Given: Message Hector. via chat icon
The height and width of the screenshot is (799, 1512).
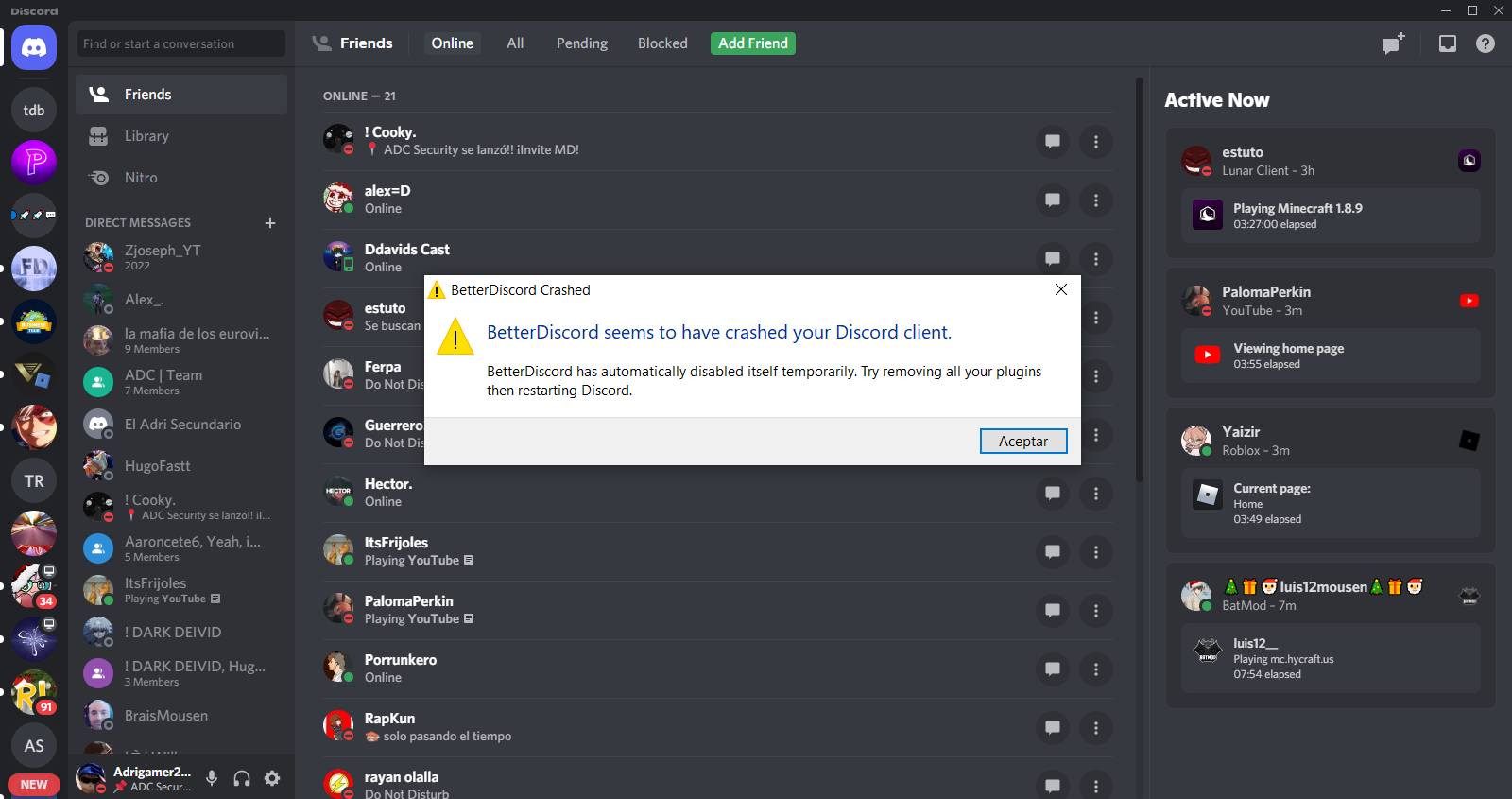Looking at the screenshot, I should (x=1053, y=494).
